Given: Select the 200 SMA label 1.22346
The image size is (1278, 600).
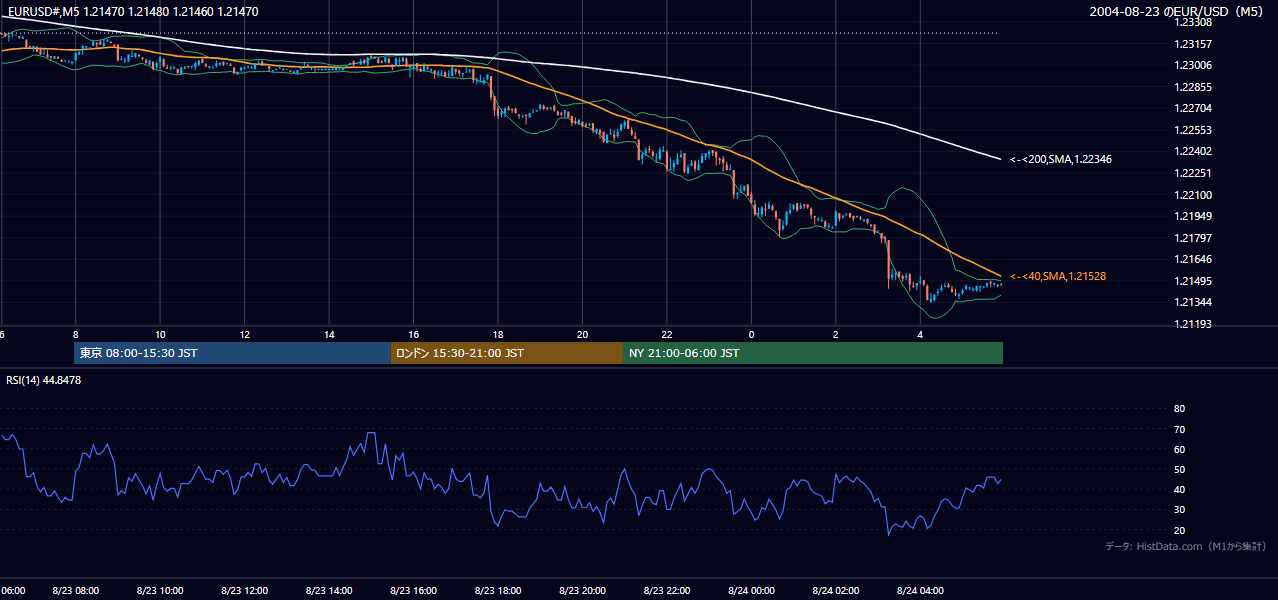Looking at the screenshot, I should [1061, 159].
